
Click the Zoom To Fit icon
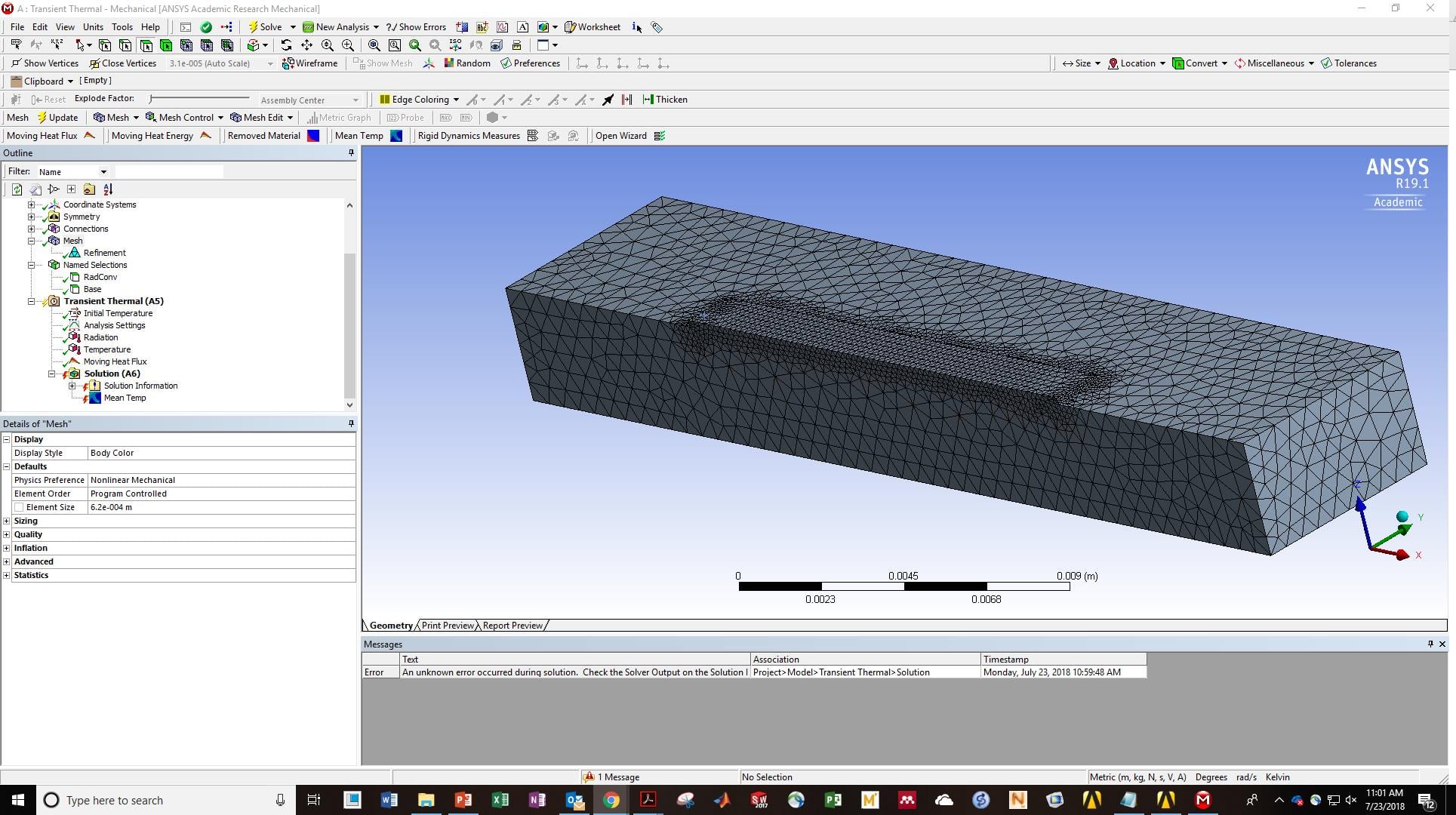click(x=374, y=45)
